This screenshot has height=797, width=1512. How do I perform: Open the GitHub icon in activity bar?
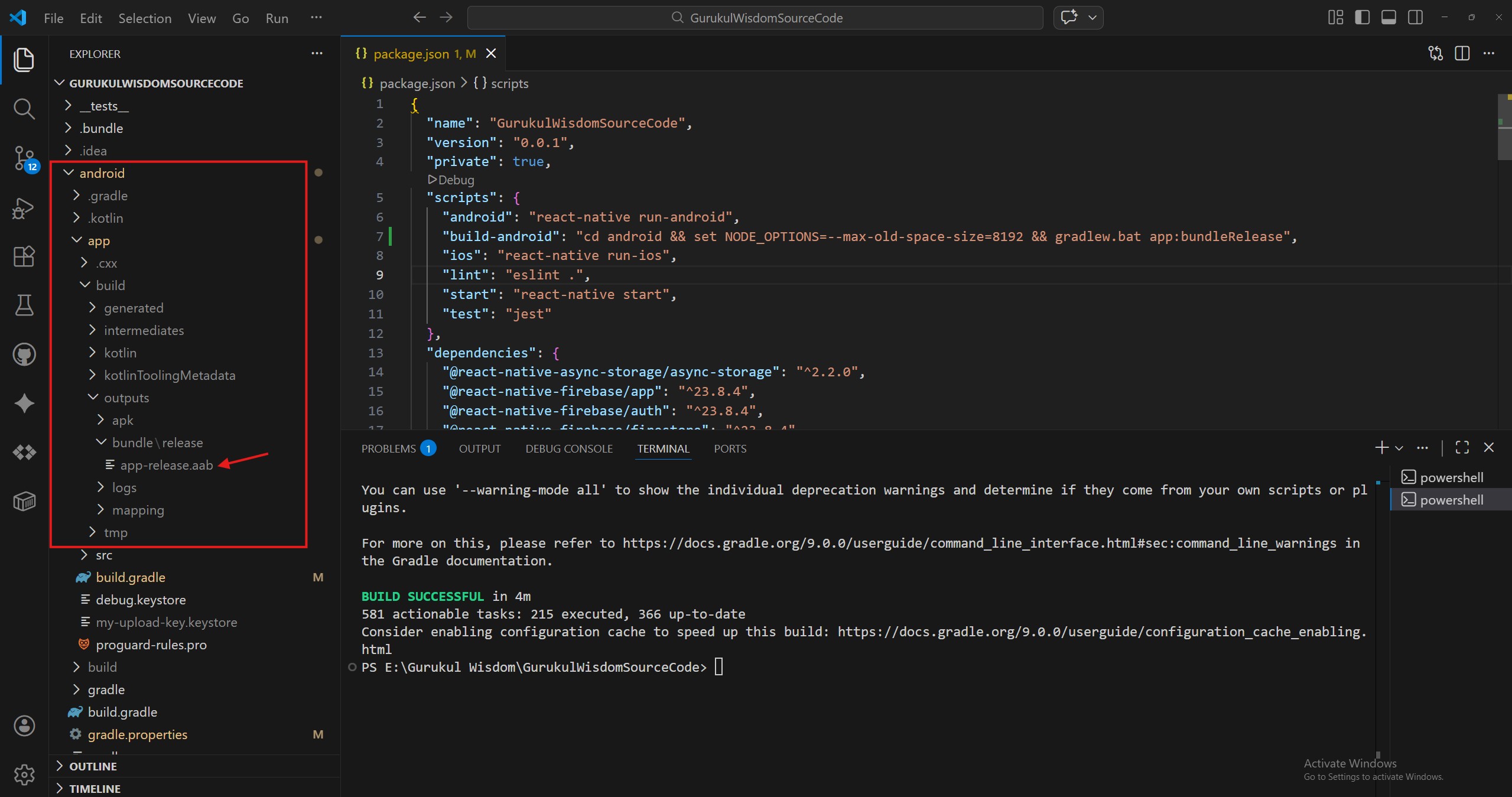[24, 354]
